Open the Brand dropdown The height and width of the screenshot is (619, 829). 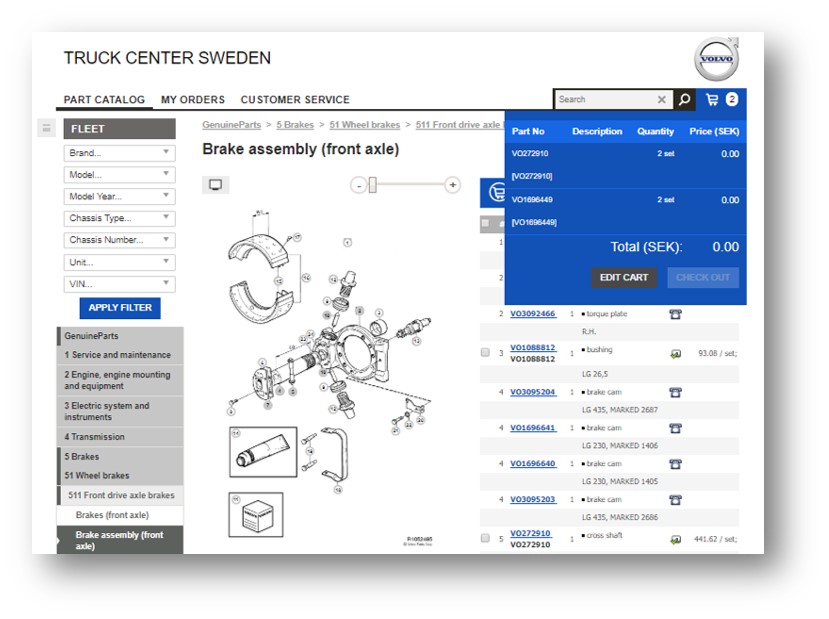118,152
